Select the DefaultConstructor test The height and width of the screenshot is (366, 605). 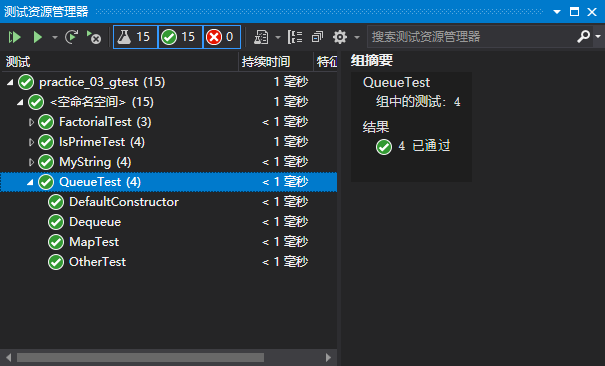pyautogui.click(x=169, y=202)
